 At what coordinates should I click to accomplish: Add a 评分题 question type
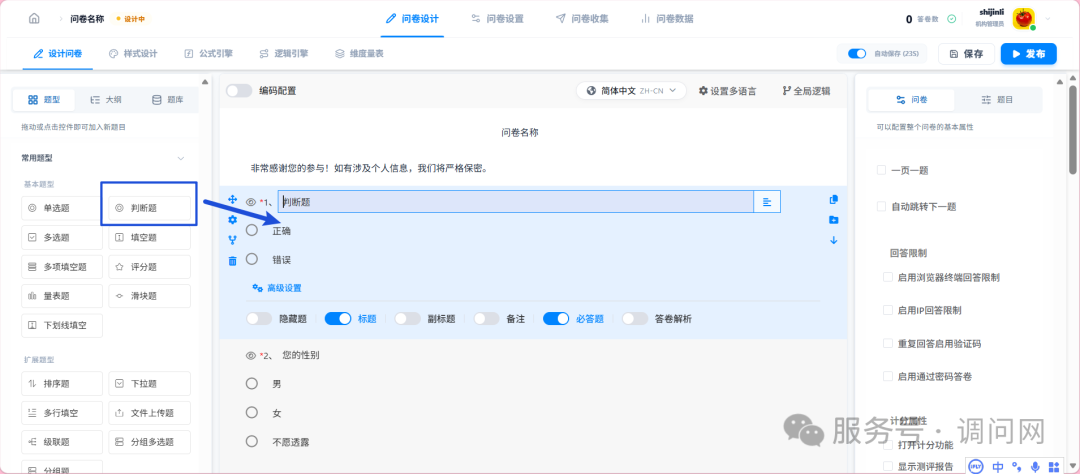pos(149,267)
